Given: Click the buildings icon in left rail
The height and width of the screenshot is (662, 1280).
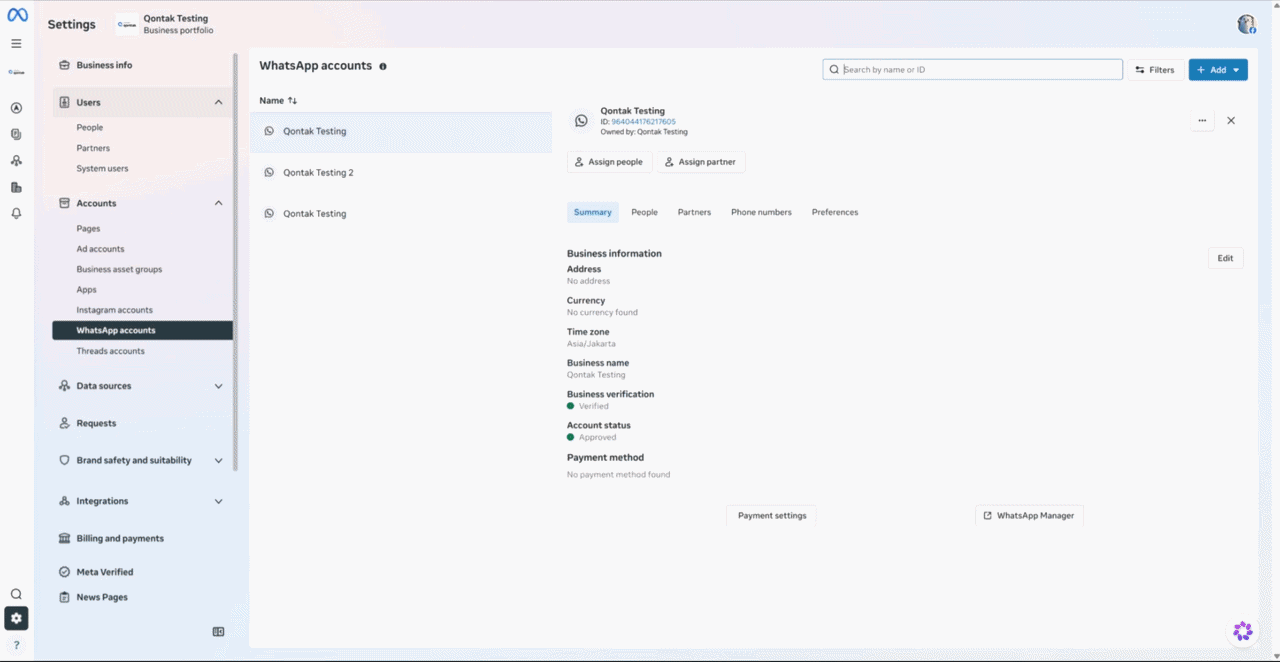Looking at the screenshot, I should 16,187.
